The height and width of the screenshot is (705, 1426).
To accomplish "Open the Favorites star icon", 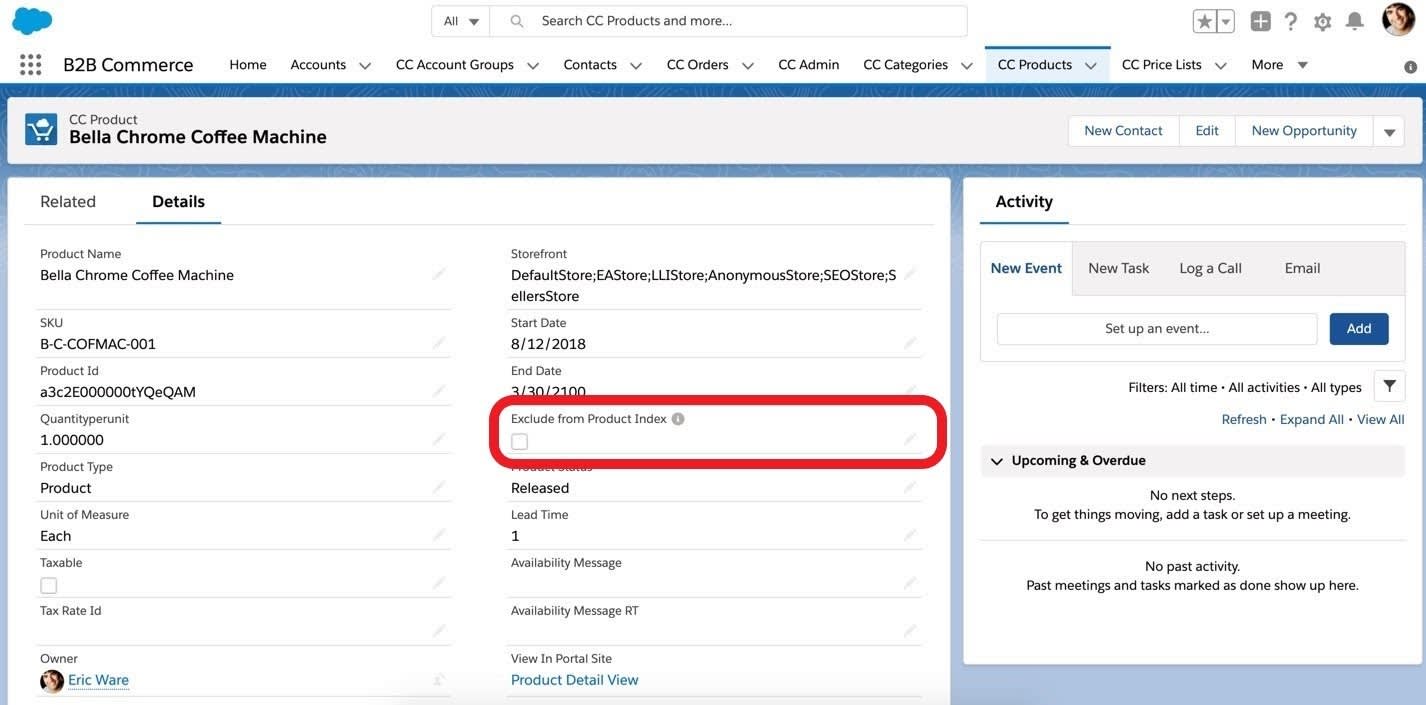I will click(x=1205, y=21).
